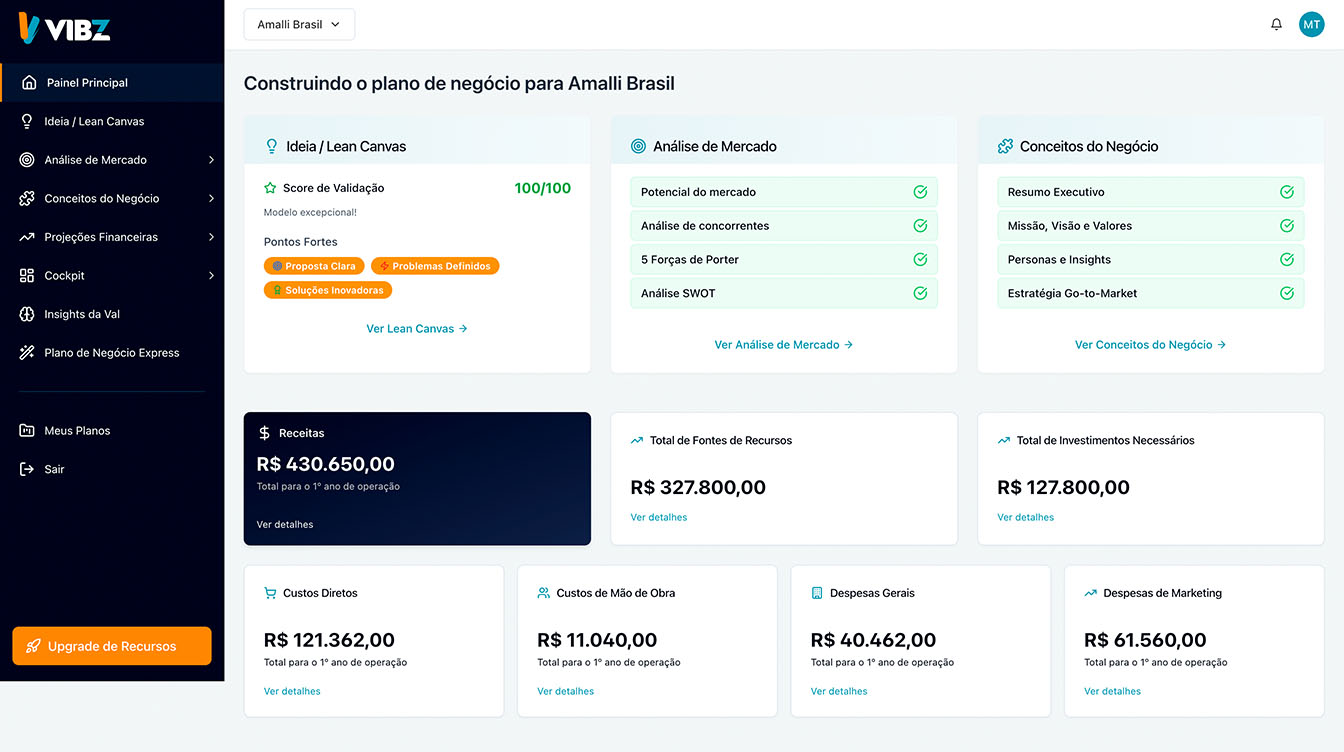
Task: Click the Plano de Negócio Express wand icon
Action: tap(27, 353)
